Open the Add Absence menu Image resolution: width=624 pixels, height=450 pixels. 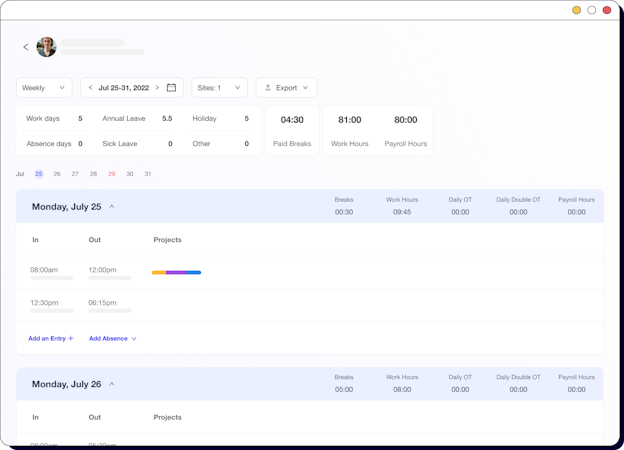pos(113,339)
